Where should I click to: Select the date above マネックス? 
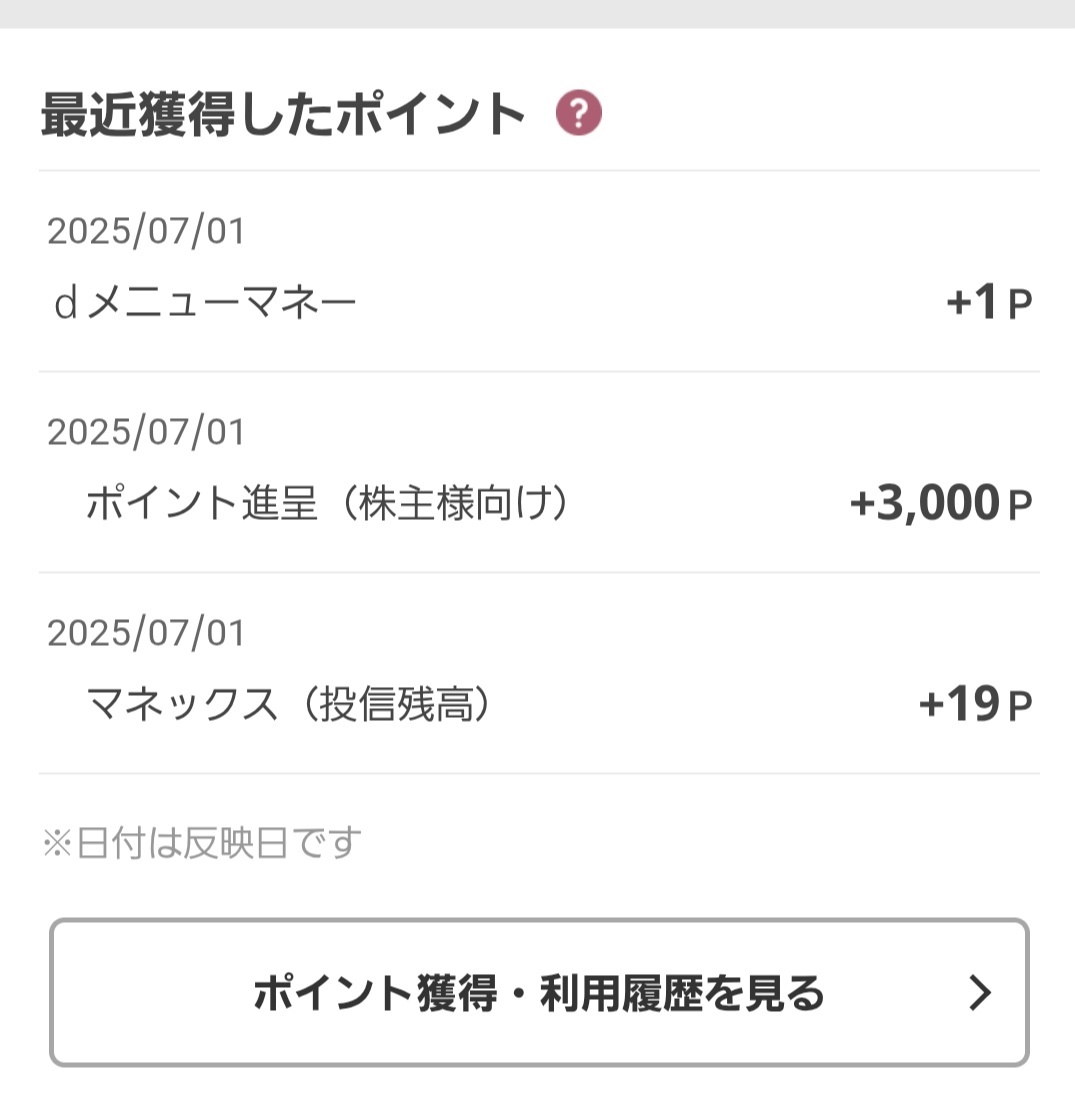coord(146,633)
